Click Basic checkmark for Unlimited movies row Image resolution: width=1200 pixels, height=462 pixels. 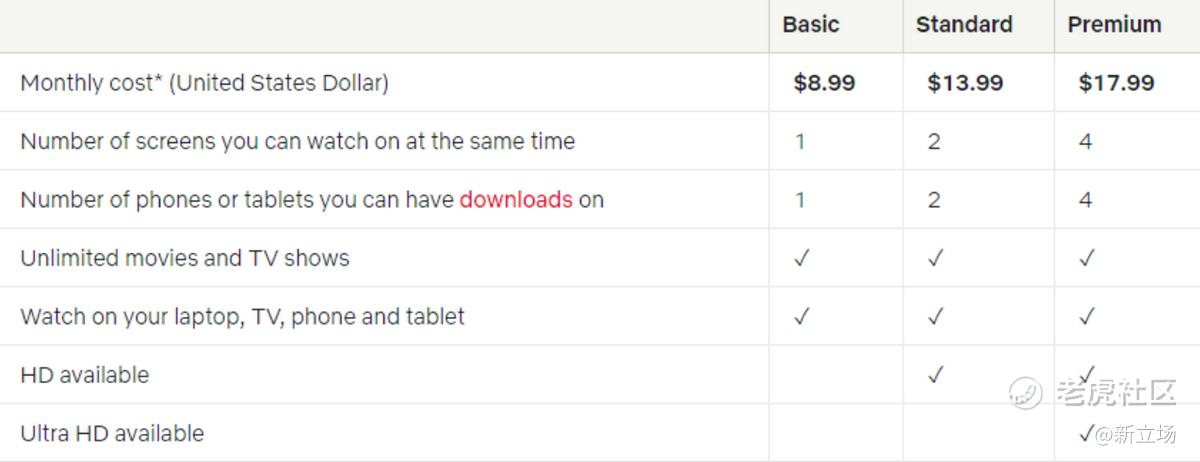tap(801, 258)
